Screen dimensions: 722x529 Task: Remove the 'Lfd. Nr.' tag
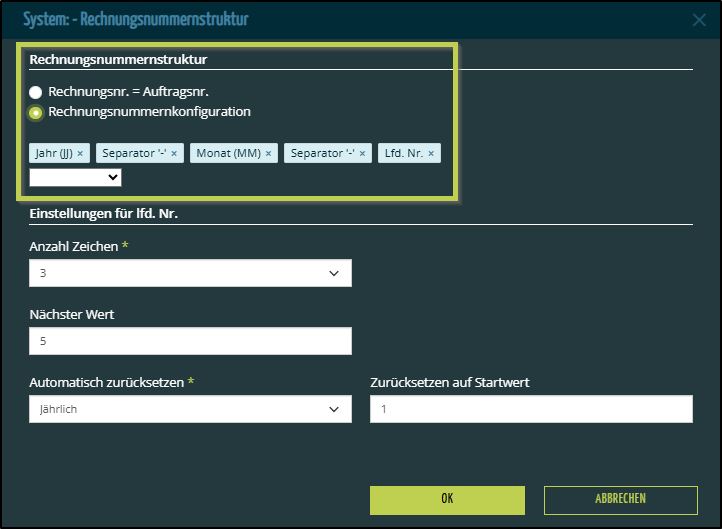(432, 153)
